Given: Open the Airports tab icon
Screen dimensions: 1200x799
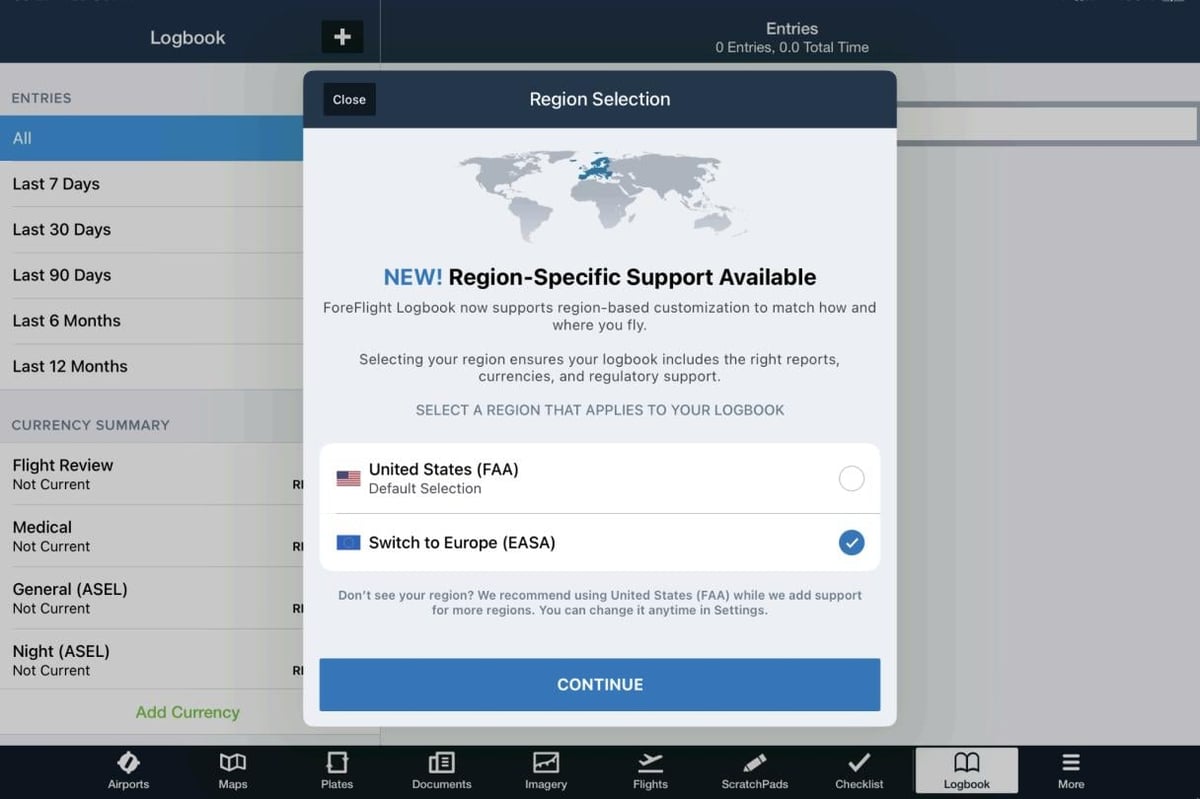Looking at the screenshot, I should click(128, 769).
